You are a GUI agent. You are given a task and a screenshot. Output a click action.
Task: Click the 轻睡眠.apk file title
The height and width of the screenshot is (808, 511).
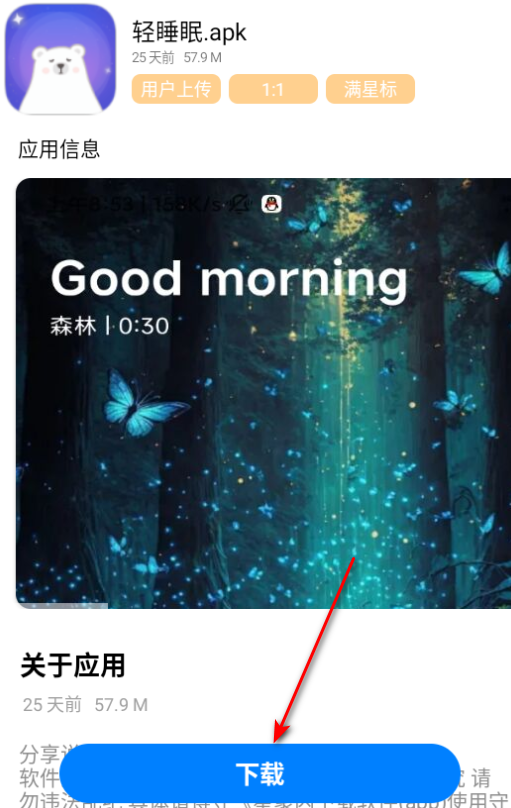point(189,32)
